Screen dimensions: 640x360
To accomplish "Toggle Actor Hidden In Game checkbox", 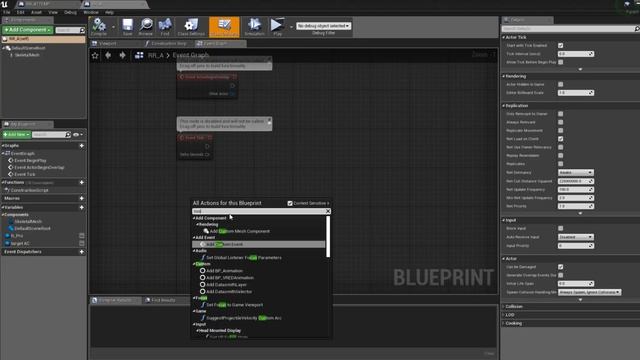I will [x=560, y=84].
